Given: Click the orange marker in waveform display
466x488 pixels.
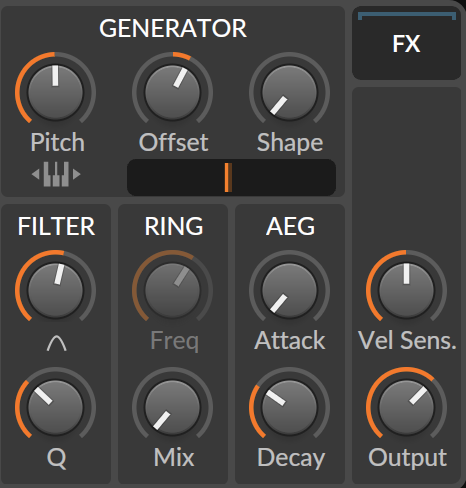Looking at the screenshot, I should [228, 177].
